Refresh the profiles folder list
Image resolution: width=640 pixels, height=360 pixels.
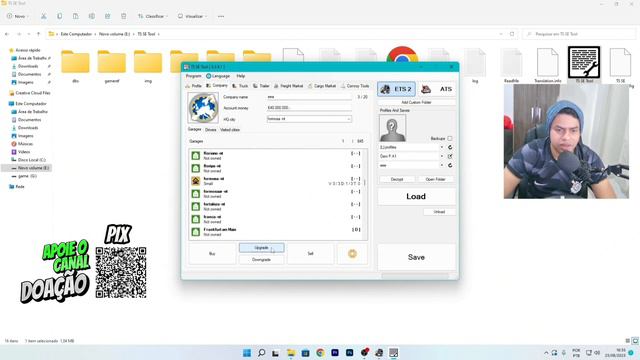click(450, 147)
